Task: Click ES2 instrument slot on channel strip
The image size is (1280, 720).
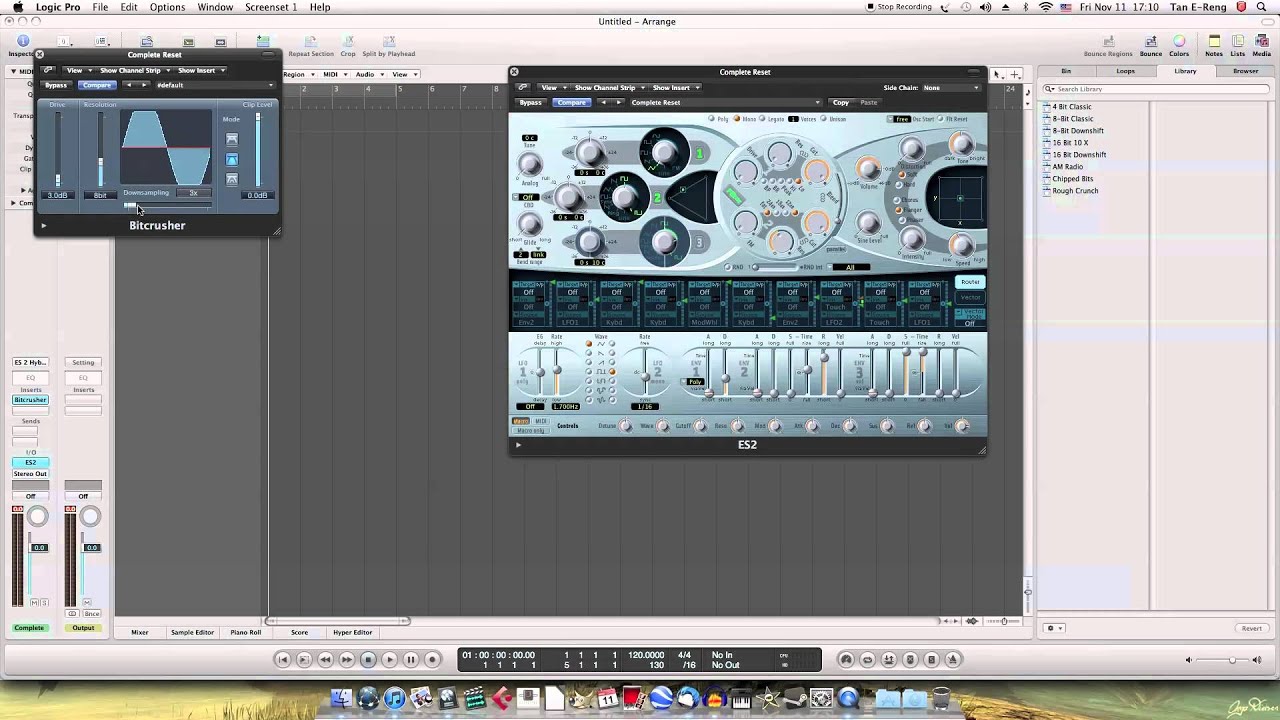Action: pos(30,463)
